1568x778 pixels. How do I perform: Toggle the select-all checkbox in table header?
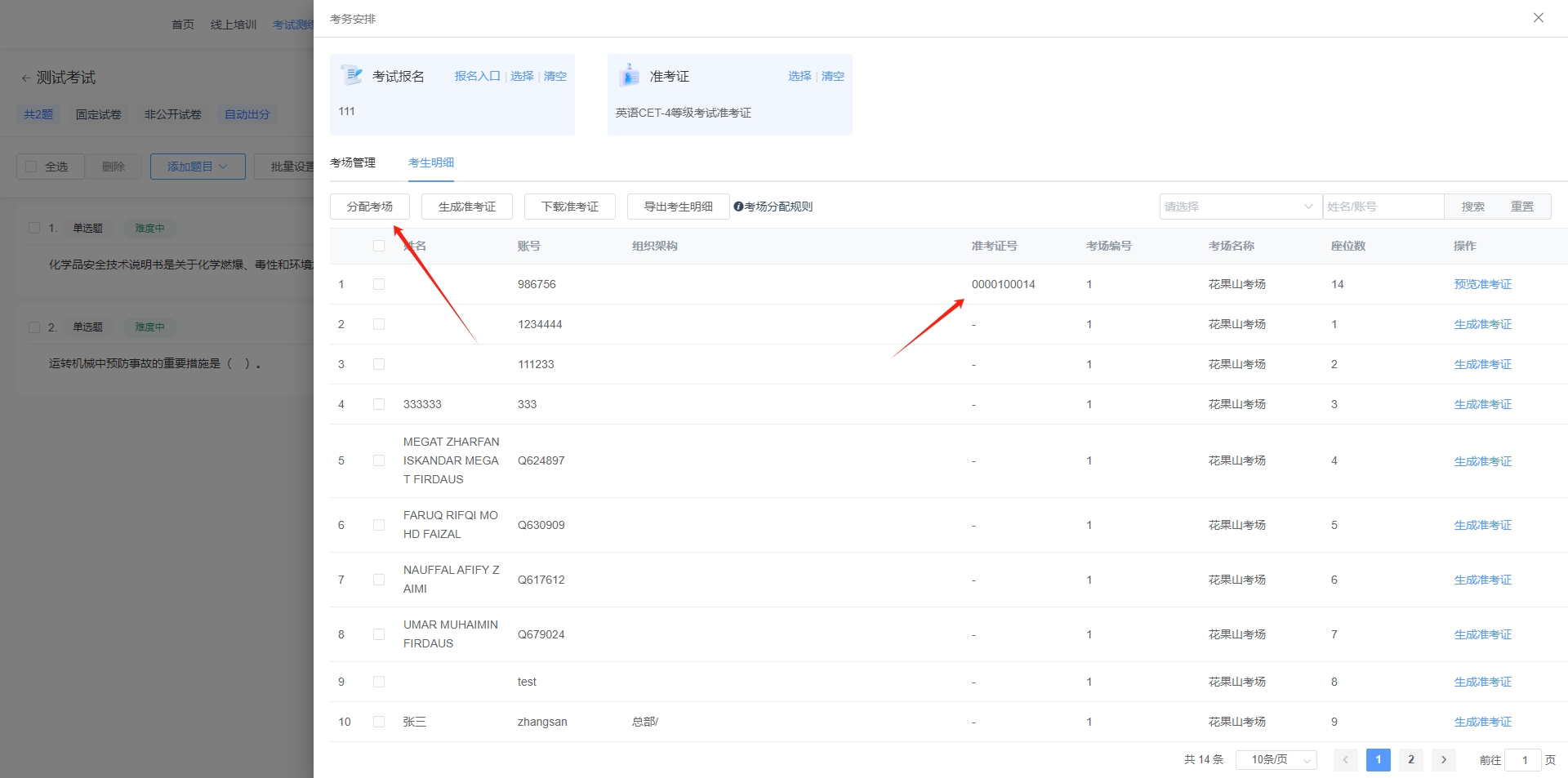379,246
